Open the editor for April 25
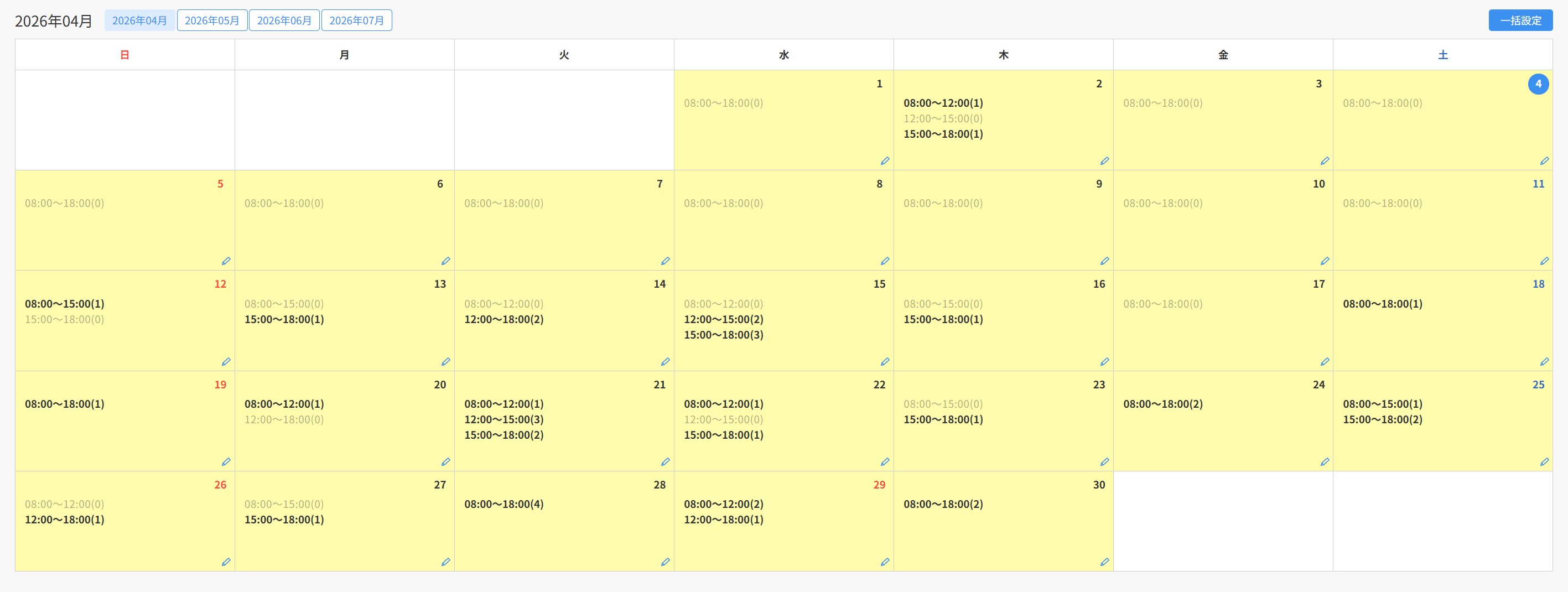The image size is (1568, 592). [x=1544, y=462]
